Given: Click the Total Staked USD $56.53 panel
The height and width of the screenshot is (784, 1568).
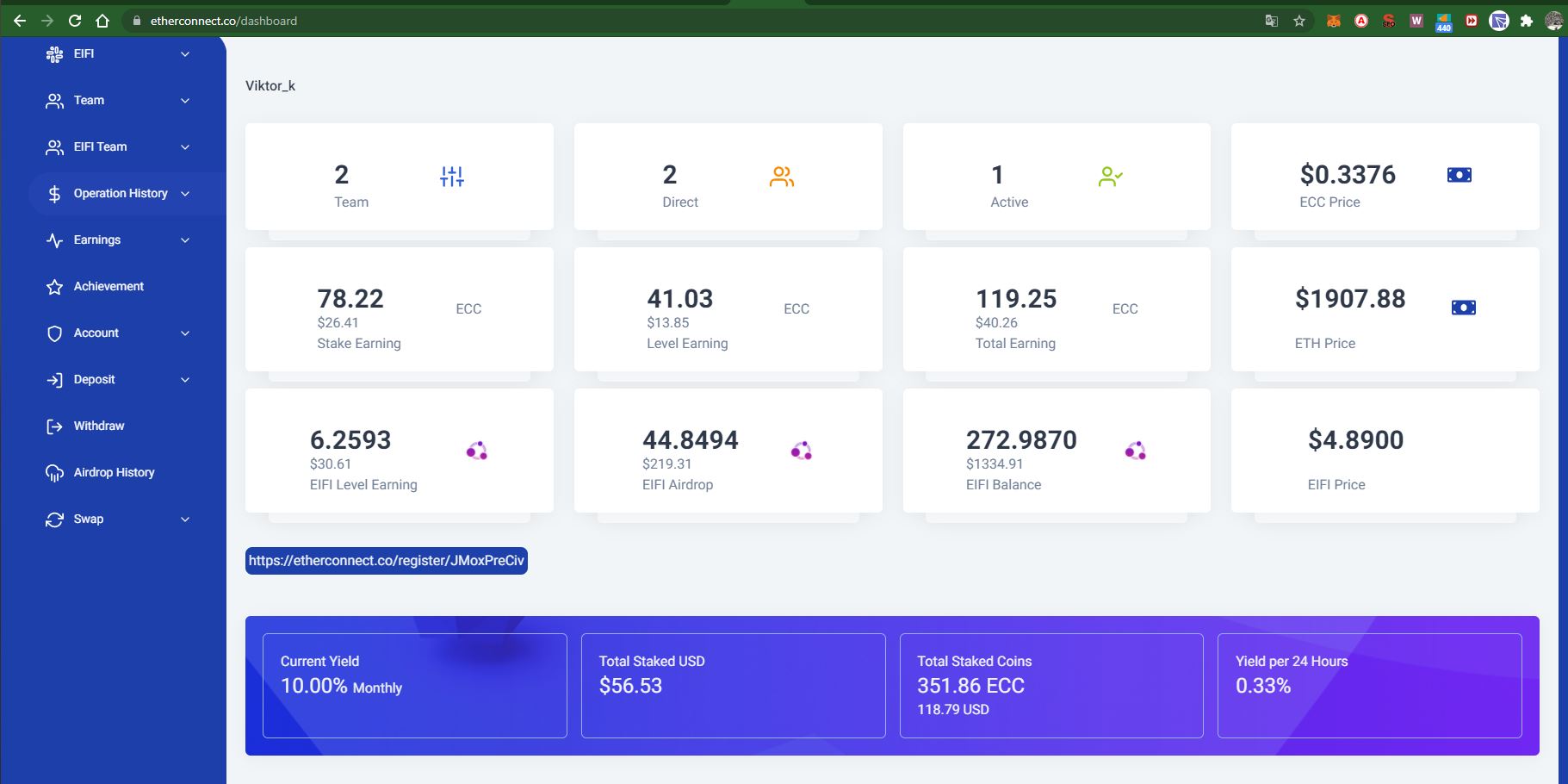Looking at the screenshot, I should click(734, 686).
